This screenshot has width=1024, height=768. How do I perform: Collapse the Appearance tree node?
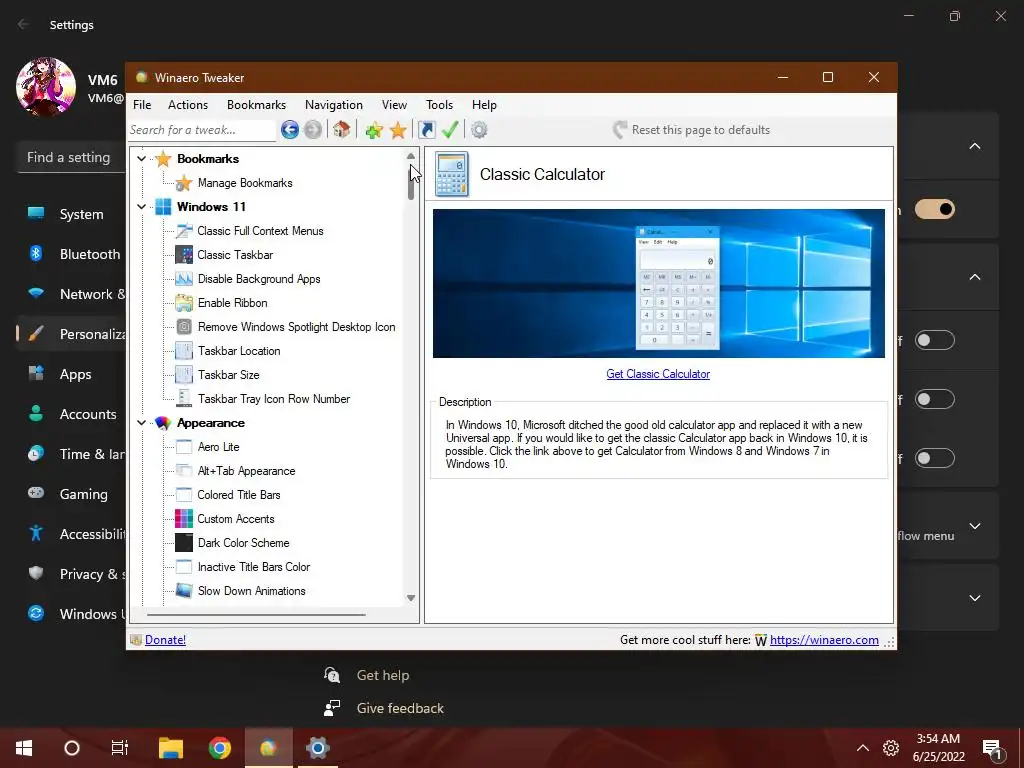pos(141,423)
